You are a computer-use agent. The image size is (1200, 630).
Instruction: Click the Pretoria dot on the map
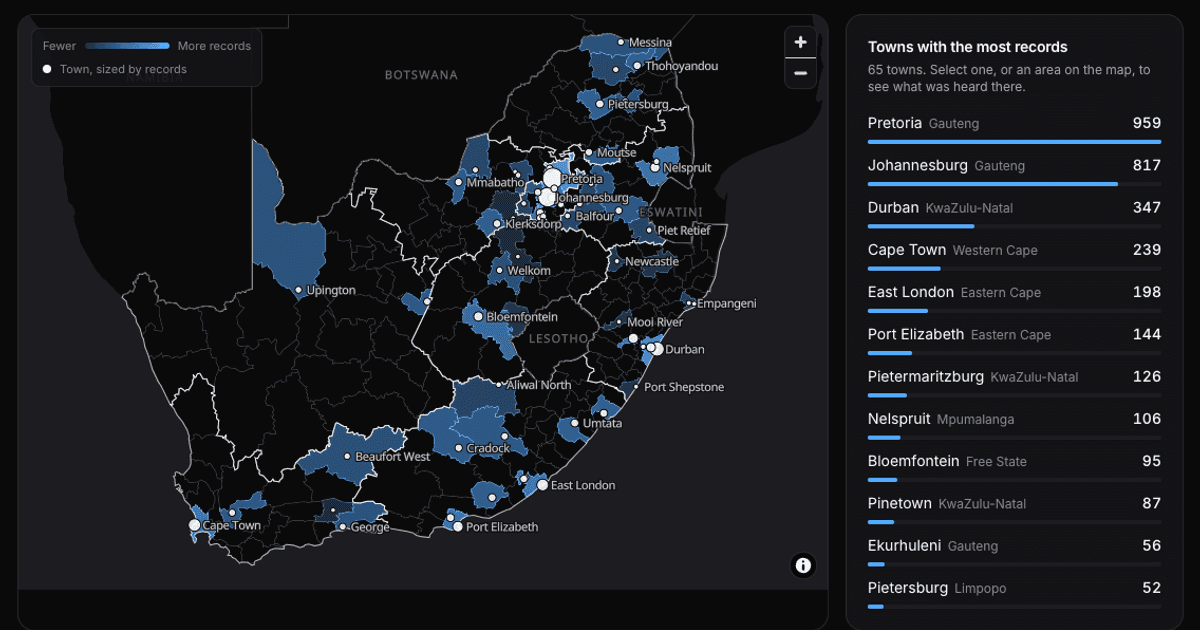click(552, 178)
